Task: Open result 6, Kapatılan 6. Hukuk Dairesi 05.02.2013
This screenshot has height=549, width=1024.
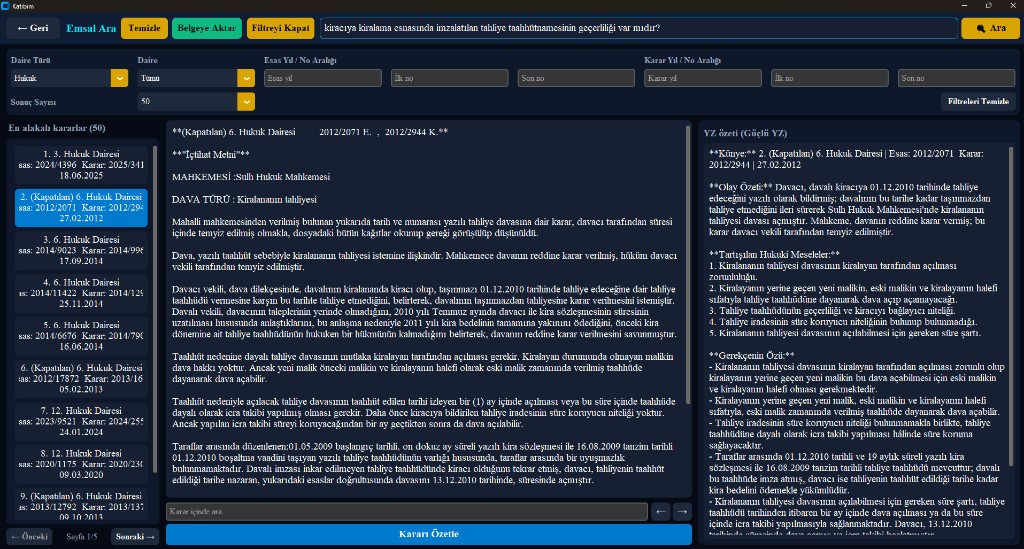Action: coord(81,379)
